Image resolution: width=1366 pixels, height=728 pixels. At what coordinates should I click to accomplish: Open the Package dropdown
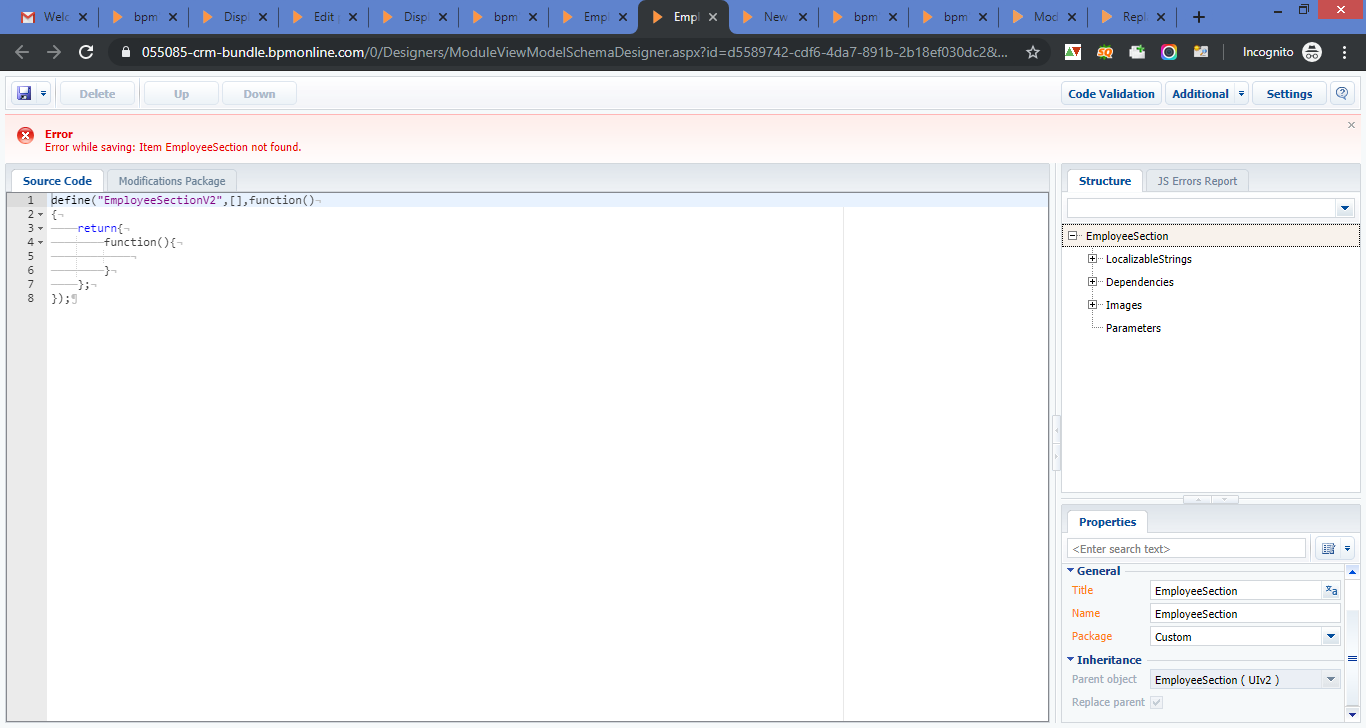(1331, 636)
